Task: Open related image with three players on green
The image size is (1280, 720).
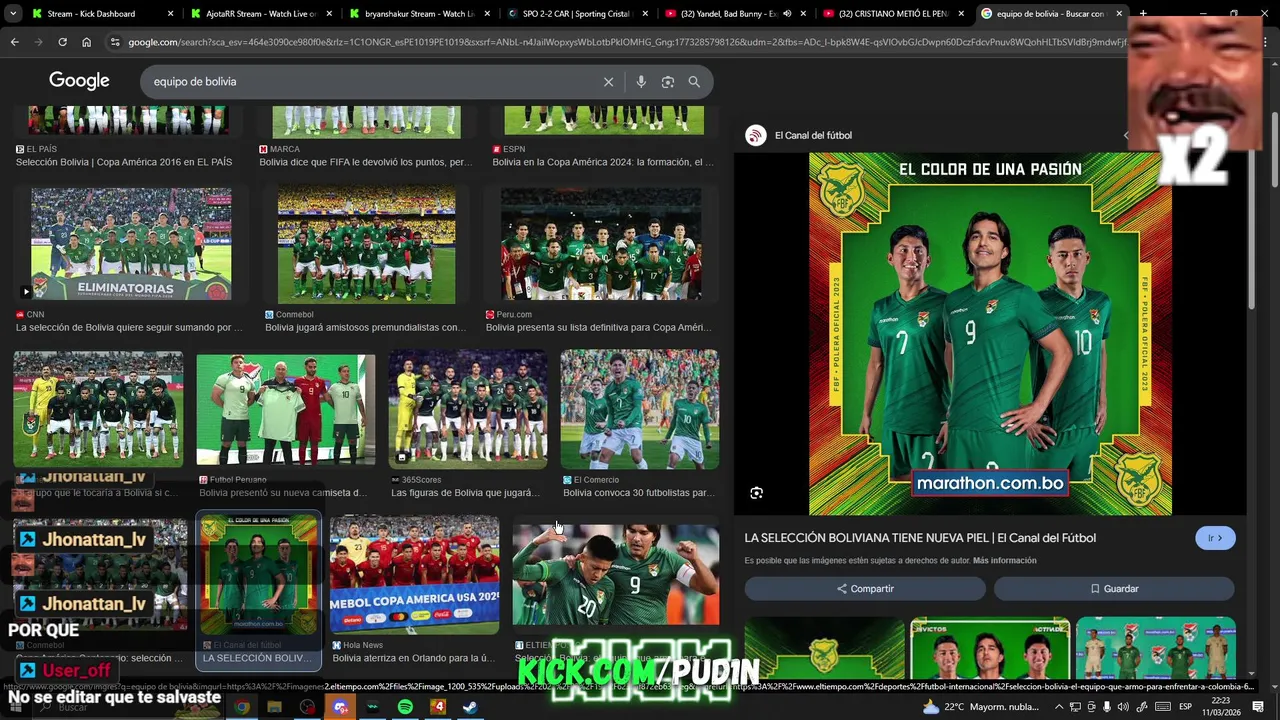Action: point(990,648)
